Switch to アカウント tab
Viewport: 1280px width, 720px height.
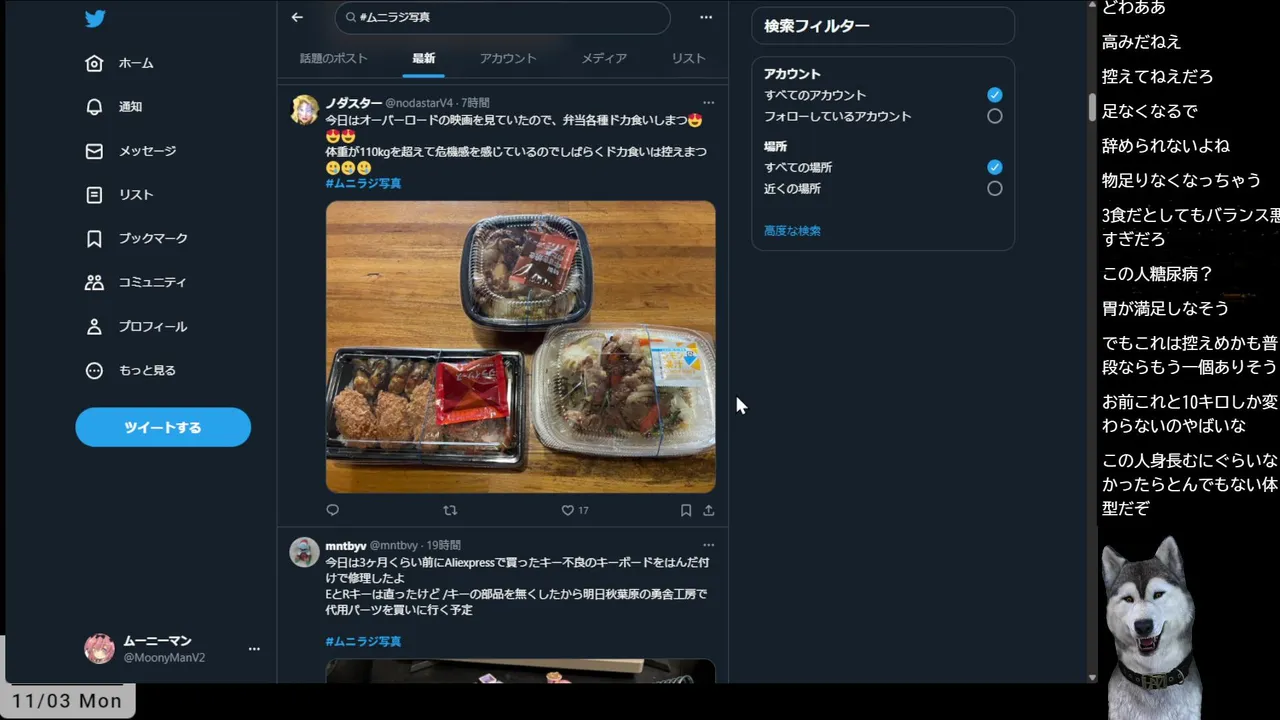coord(508,58)
